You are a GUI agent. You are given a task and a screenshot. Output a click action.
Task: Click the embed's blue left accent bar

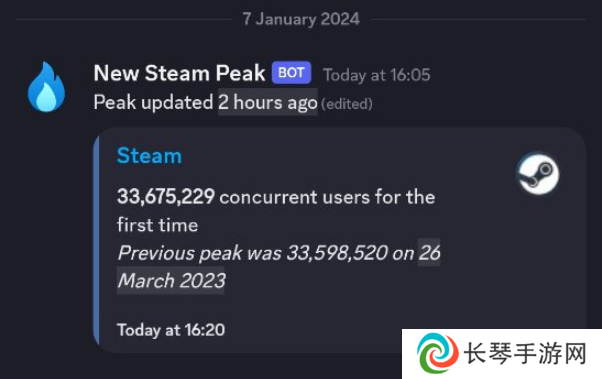tap(96, 240)
